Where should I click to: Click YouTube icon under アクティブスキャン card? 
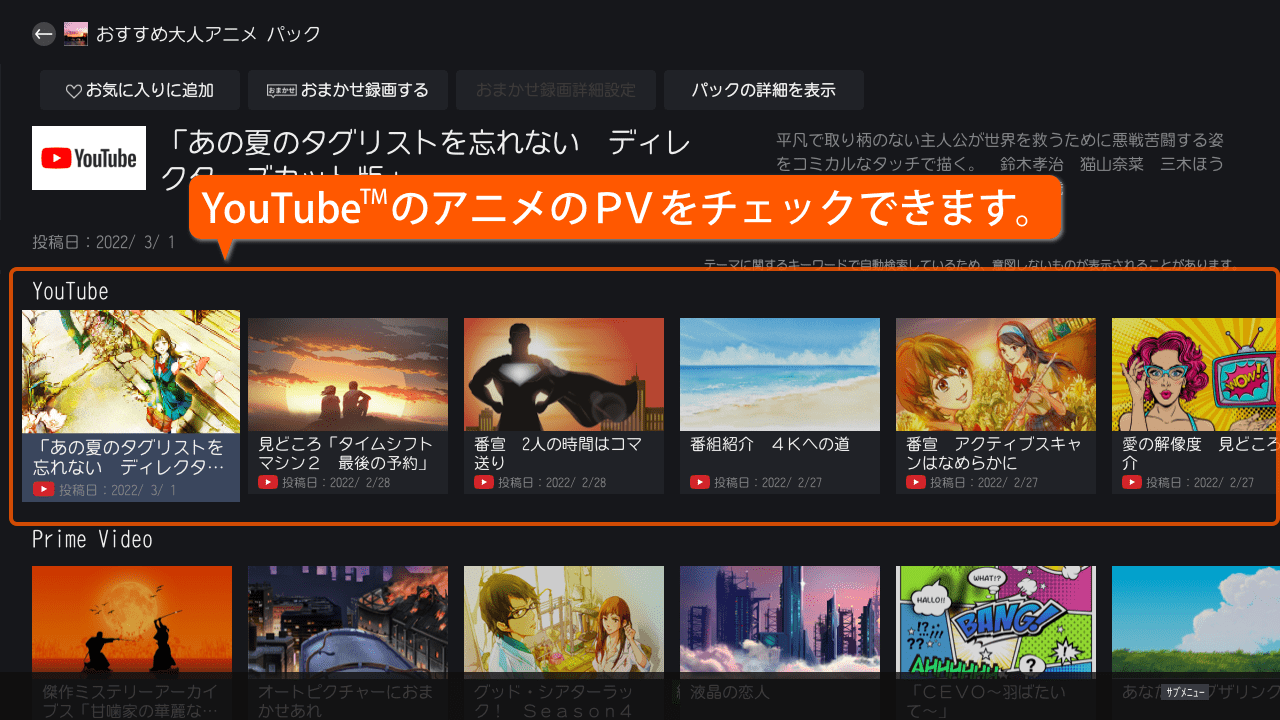point(916,482)
